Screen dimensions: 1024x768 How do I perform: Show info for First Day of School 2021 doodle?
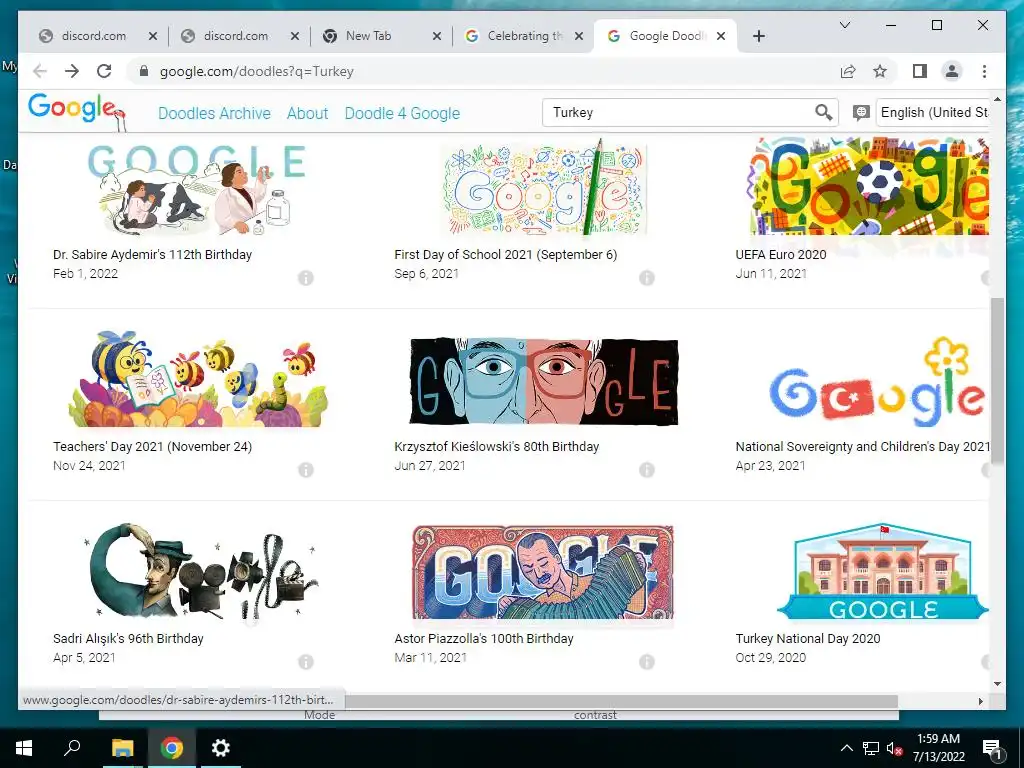[647, 278]
